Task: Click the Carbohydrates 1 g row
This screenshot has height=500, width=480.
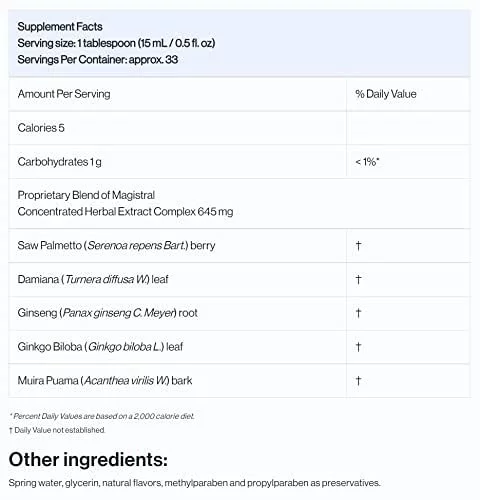Action: [x=239, y=162]
